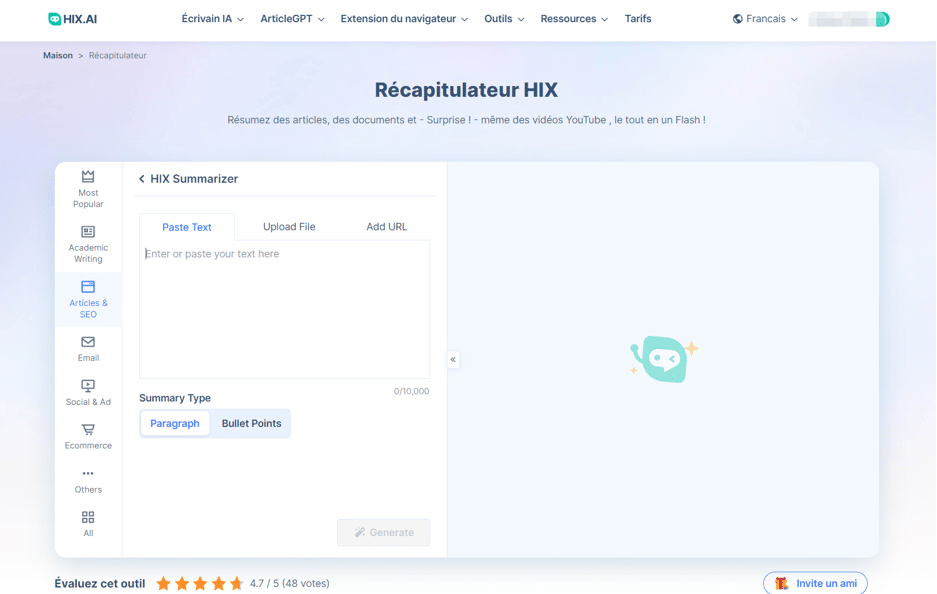
Task: Select the Paragraph summary type
Action: [175, 424]
